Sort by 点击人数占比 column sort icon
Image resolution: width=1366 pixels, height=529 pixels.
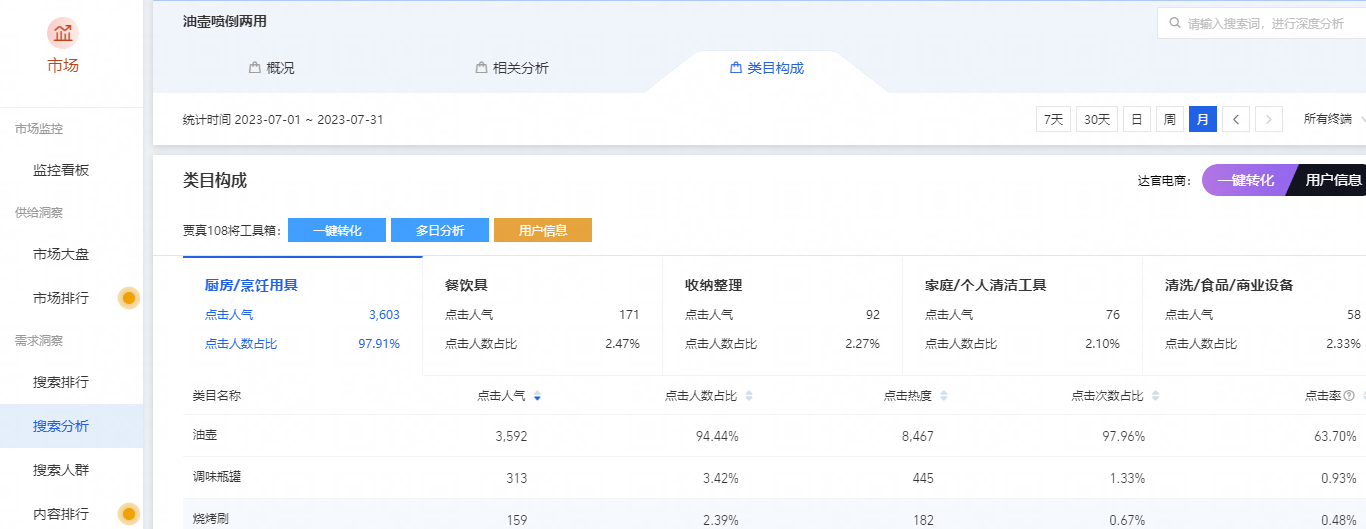tap(749, 396)
